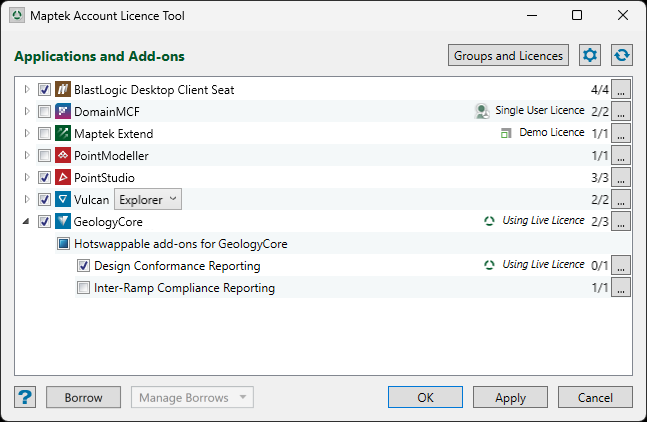The height and width of the screenshot is (422, 647).
Task: Tick the Inter-Ramp Compliance Reporting checkbox
Action: tap(84, 288)
